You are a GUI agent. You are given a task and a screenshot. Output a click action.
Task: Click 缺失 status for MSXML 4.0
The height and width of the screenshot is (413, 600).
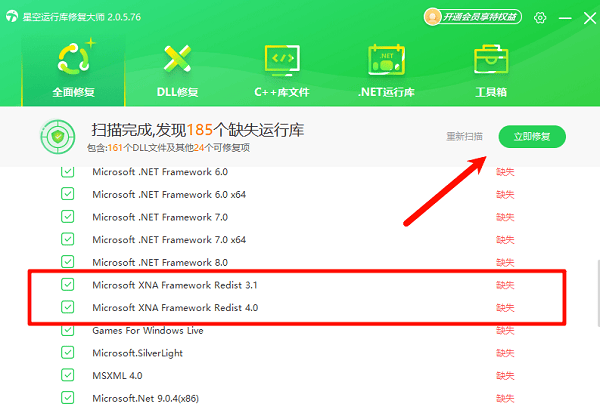pyautogui.click(x=505, y=375)
